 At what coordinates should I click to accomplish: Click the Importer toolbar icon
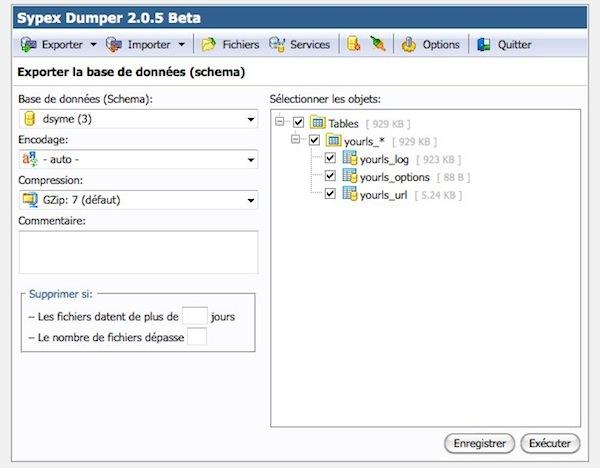click(114, 45)
